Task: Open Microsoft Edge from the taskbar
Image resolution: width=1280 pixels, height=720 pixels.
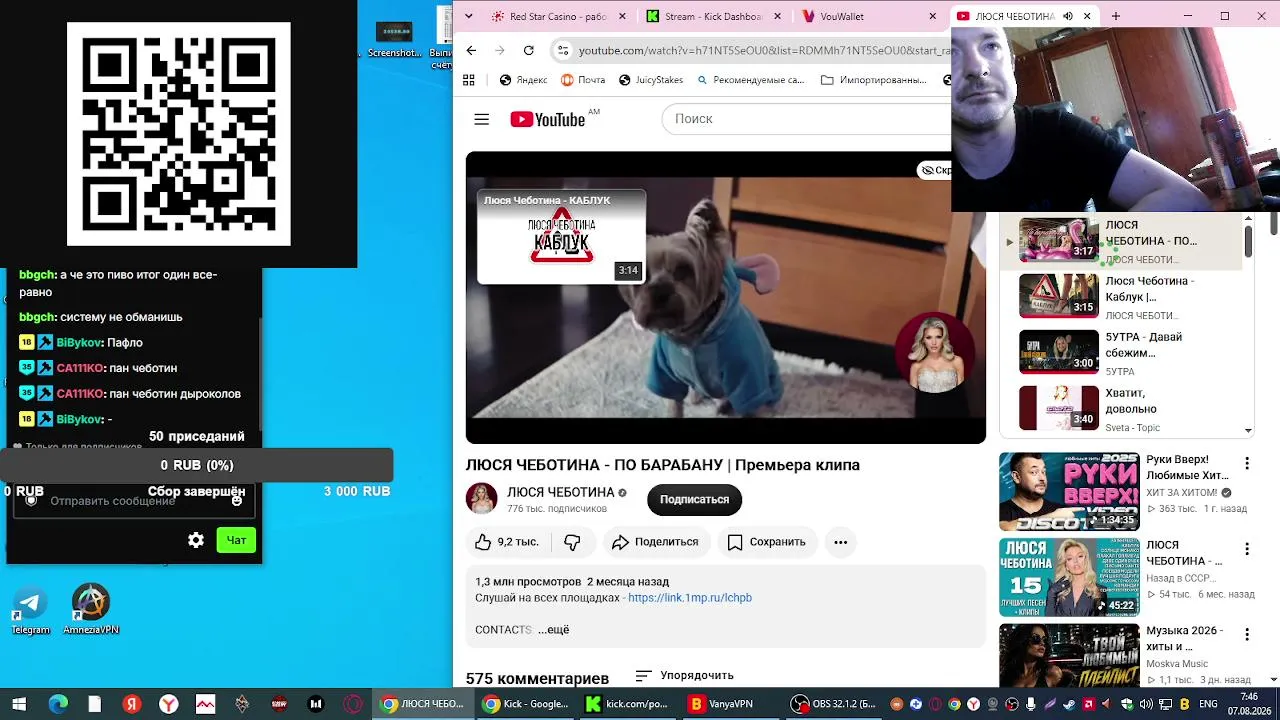Action: pos(58,704)
